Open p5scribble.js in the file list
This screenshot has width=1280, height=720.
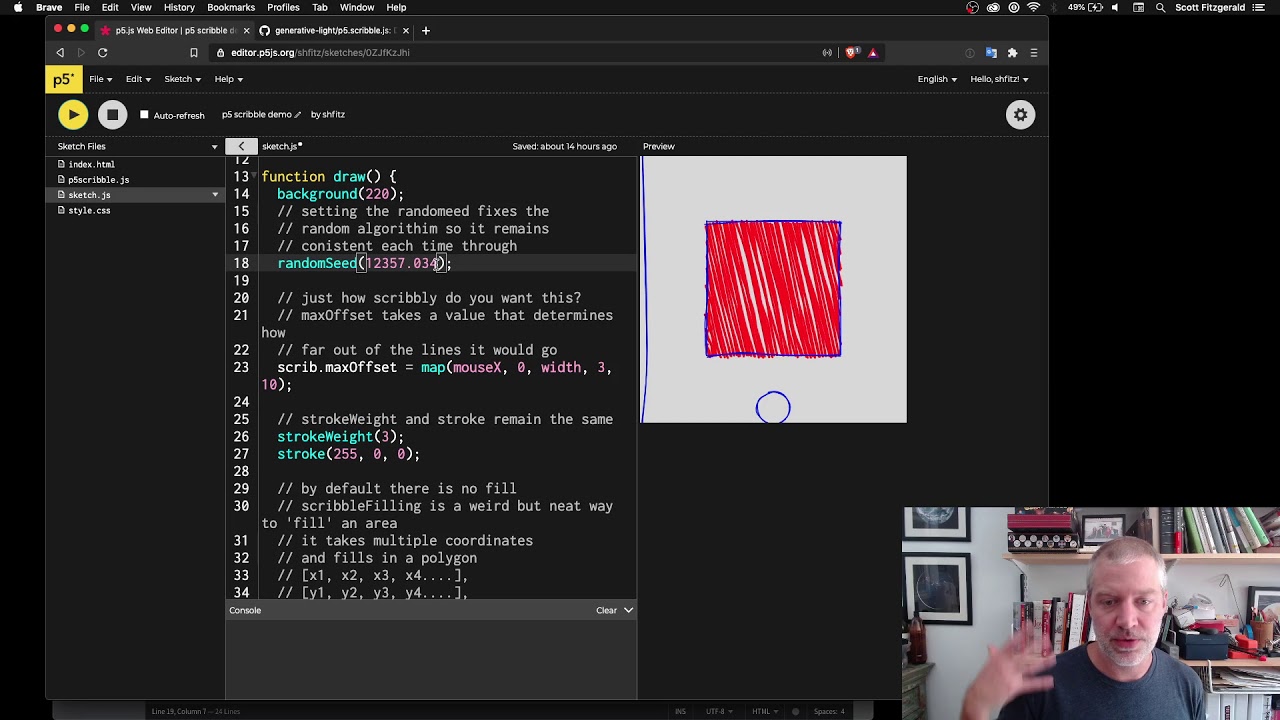click(x=98, y=180)
